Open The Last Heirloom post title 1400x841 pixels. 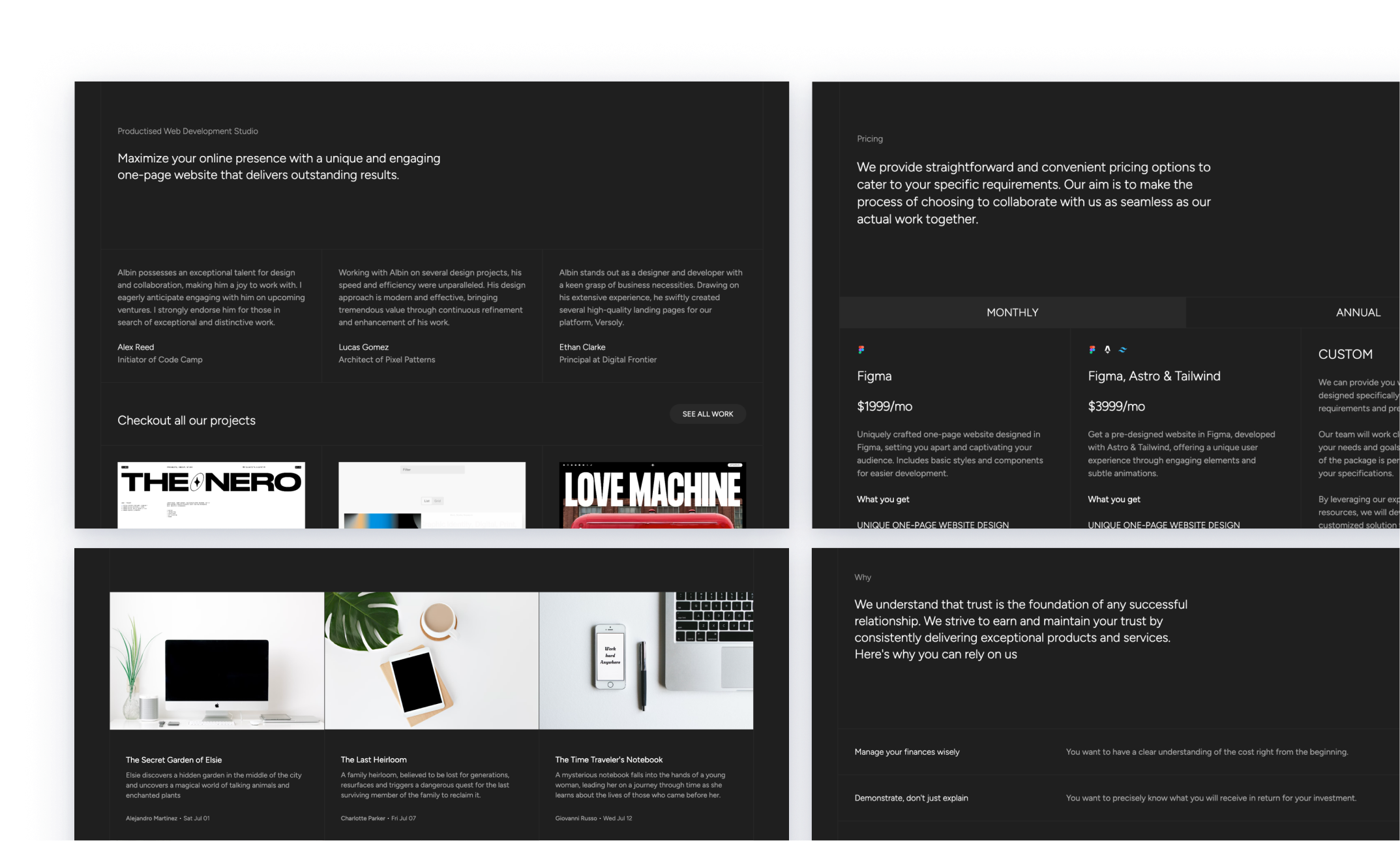[374, 760]
